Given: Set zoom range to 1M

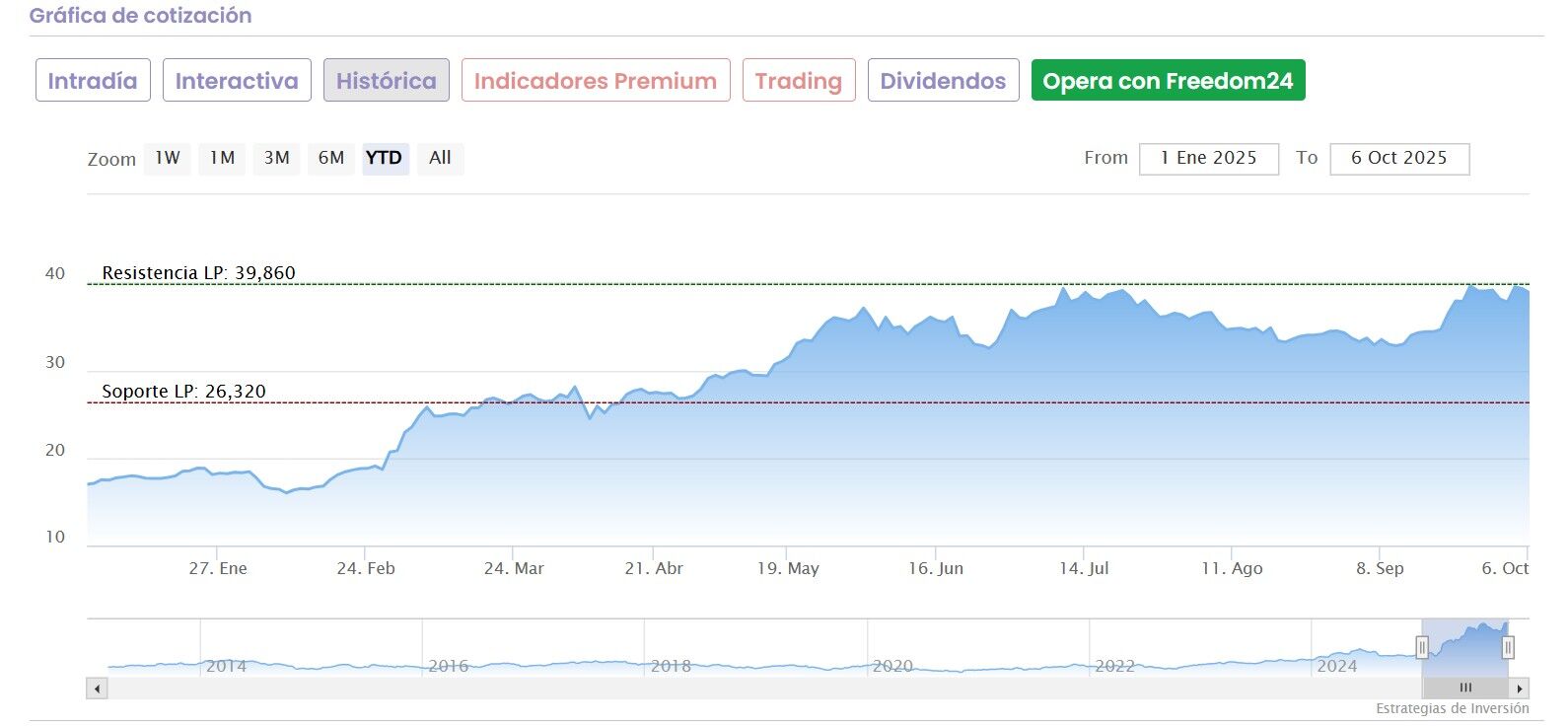Looking at the screenshot, I should pyautogui.click(x=222, y=158).
